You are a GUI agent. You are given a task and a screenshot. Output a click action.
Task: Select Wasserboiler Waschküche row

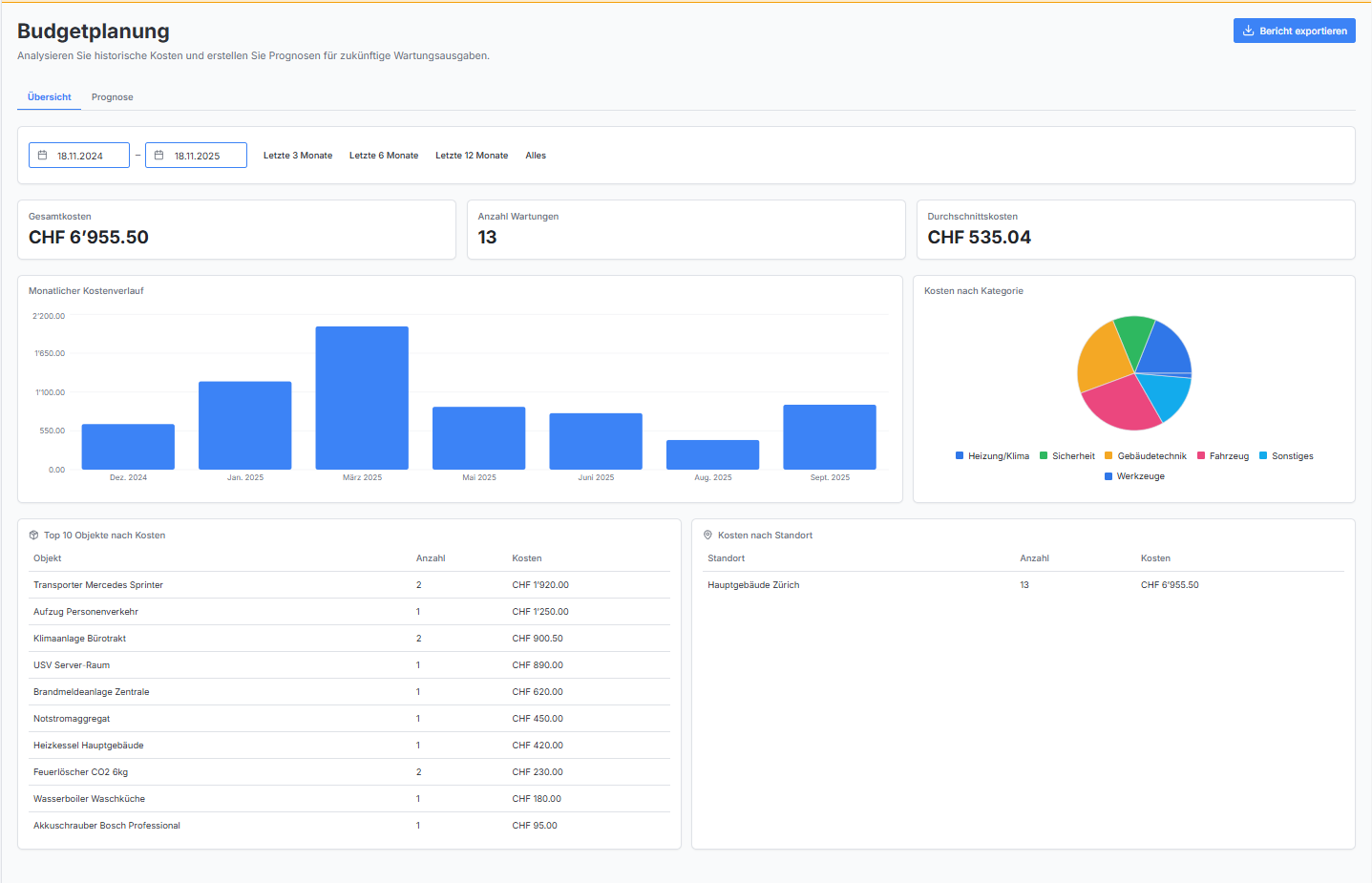pos(349,799)
